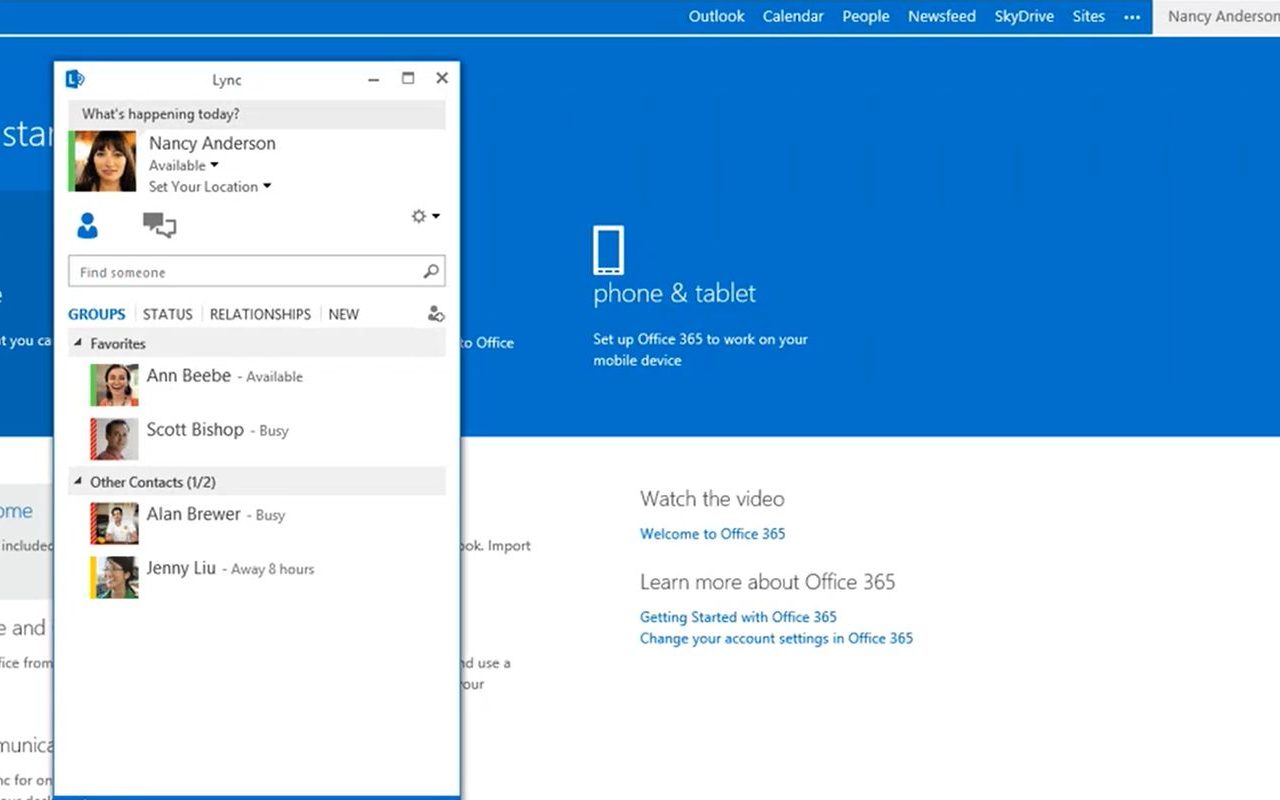Click the phone & tablet device icon
This screenshot has height=800, width=1280.
coord(608,250)
